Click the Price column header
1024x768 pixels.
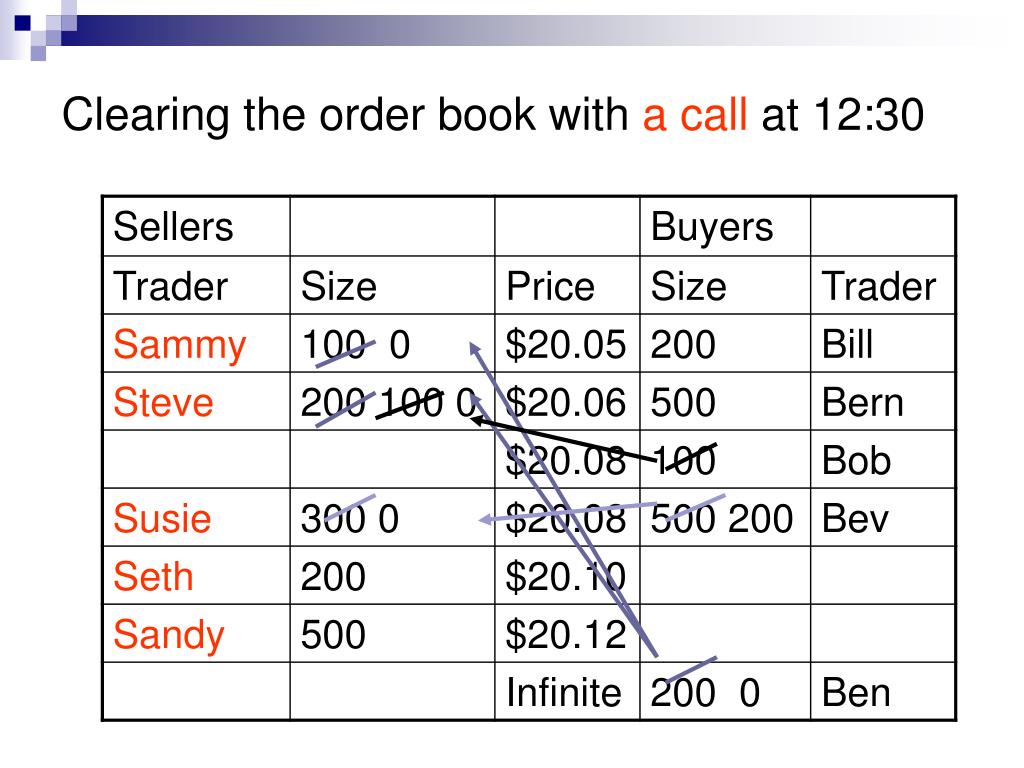coord(567,285)
